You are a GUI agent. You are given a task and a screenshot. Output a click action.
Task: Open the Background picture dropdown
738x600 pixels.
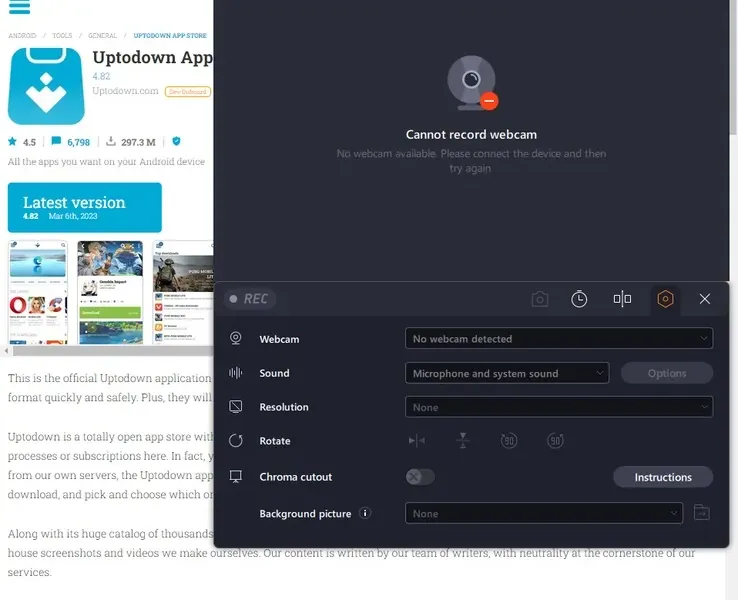click(544, 513)
